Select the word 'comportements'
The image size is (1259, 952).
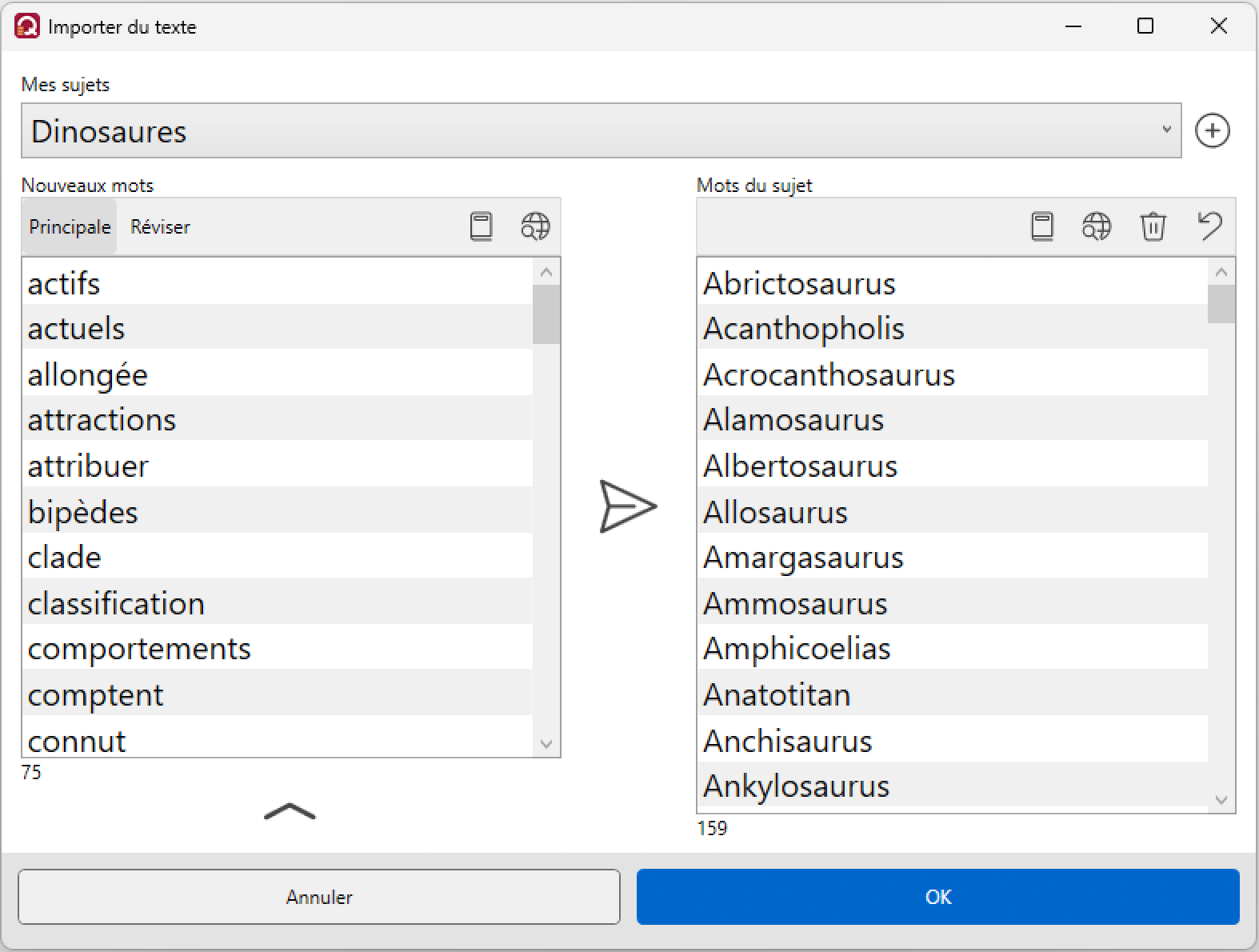click(277, 648)
